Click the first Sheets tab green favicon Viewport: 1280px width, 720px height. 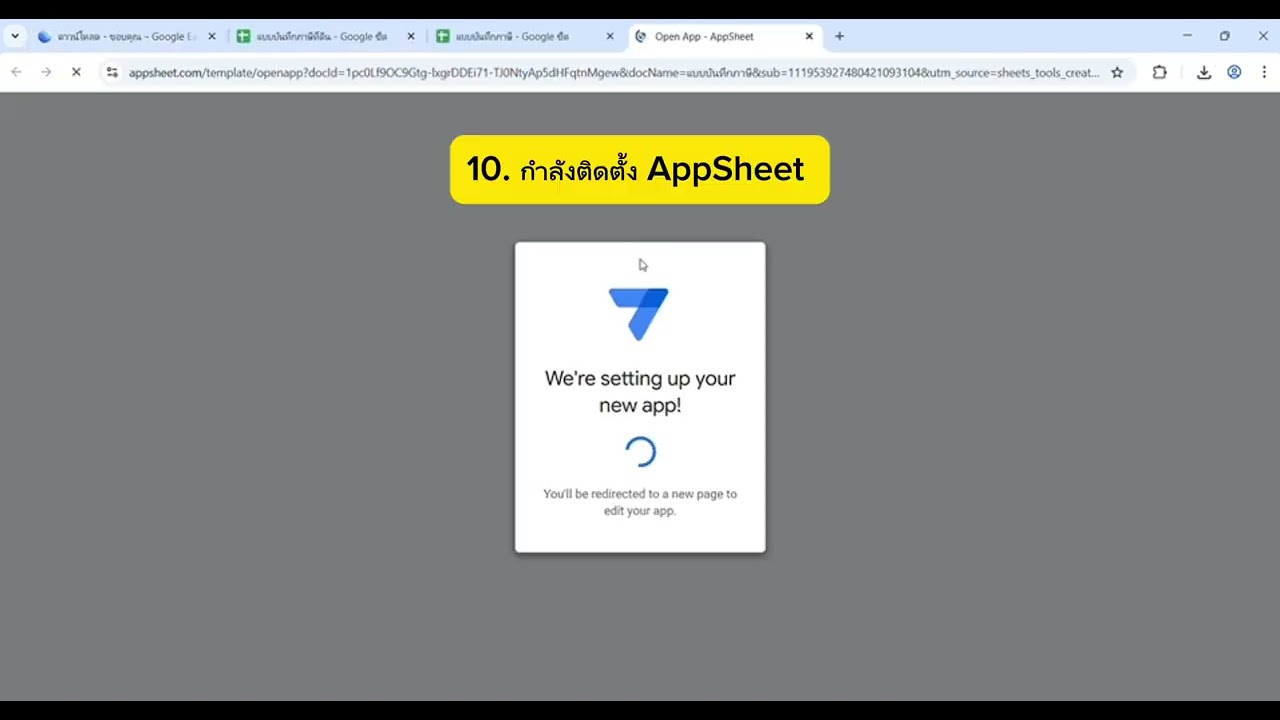(243, 36)
